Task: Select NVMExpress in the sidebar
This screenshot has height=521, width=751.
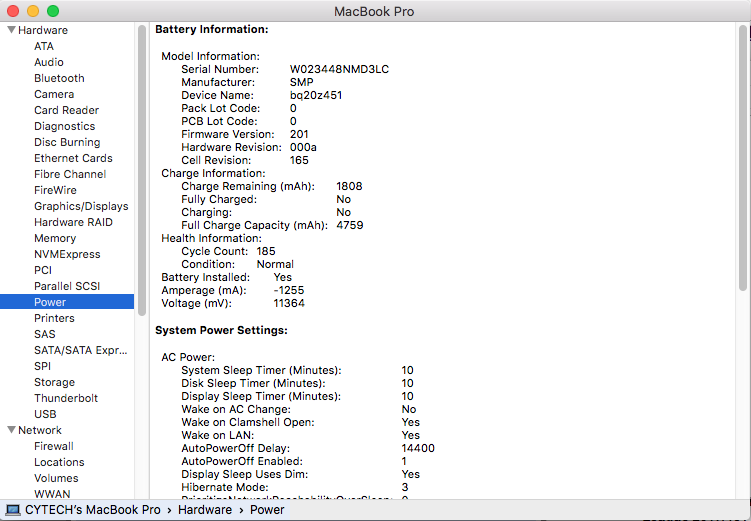Action: click(67, 254)
